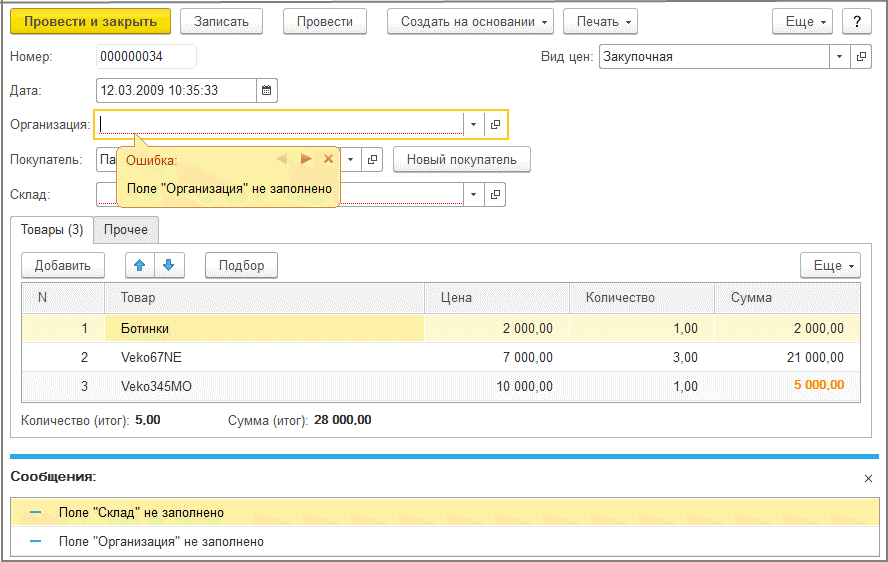This screenshot has width=888, height=562.
Task: Move row down with blue down arrow
Action: pos(169,265)
